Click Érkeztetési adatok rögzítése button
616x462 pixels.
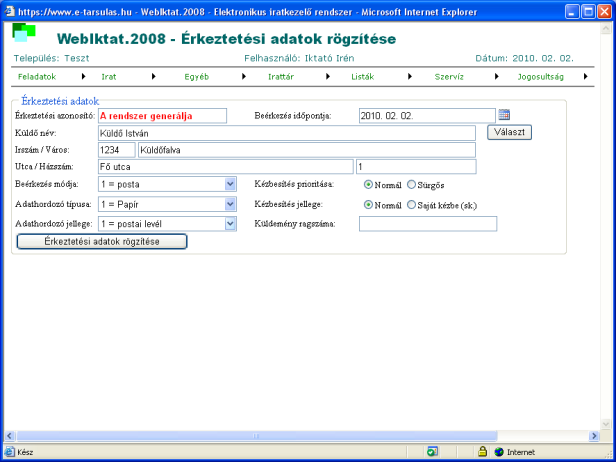[x=102, y=241]
